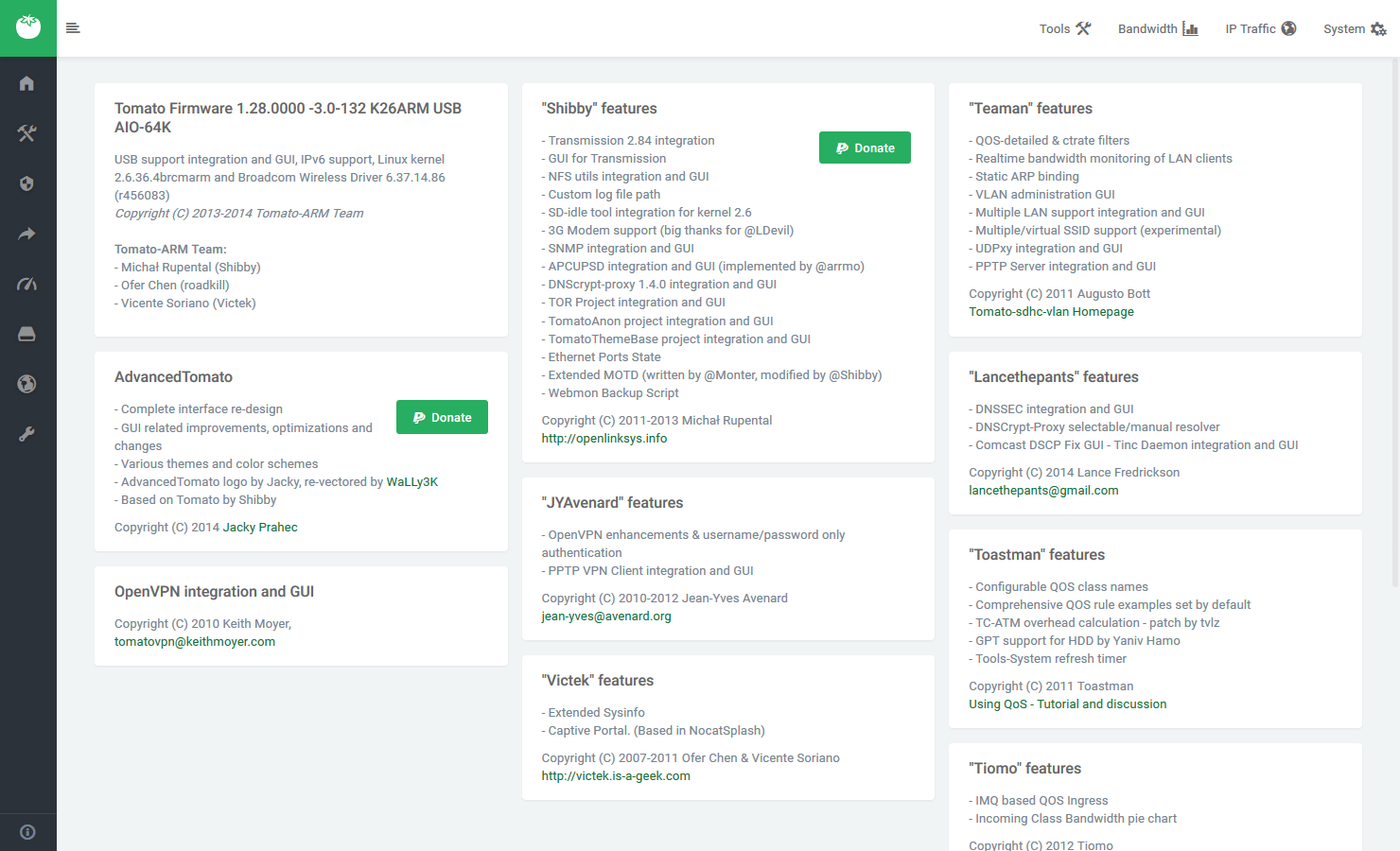Click Donate button in Shibby features card

865,148
